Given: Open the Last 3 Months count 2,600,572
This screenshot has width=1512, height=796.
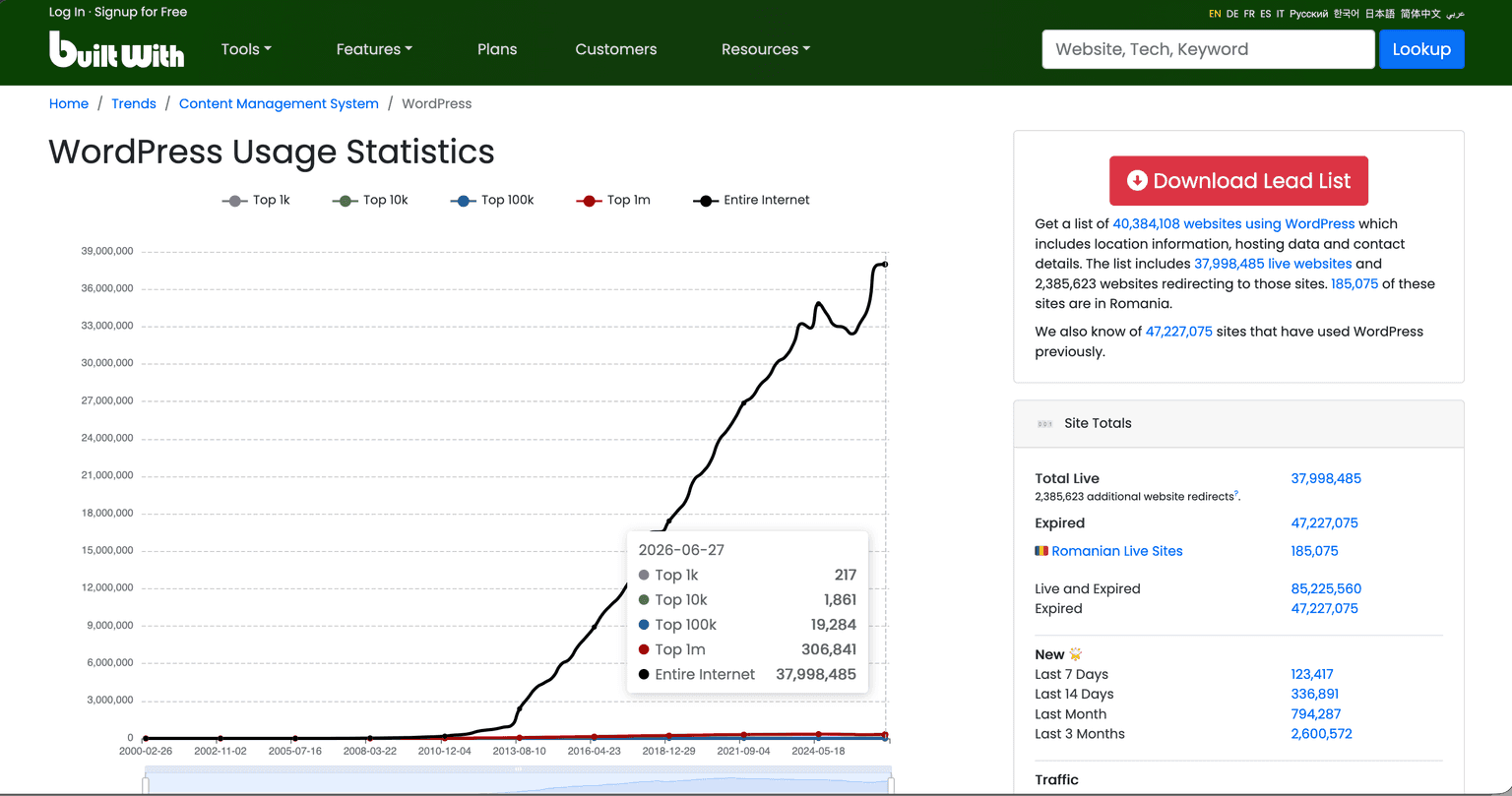Looking at the screenshot, I should [x=1321, y=734].
